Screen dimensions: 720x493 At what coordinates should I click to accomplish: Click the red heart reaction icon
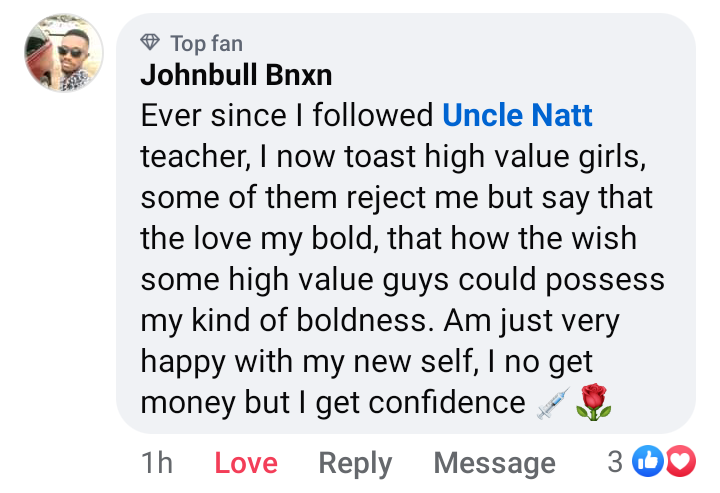click(680, 461)
